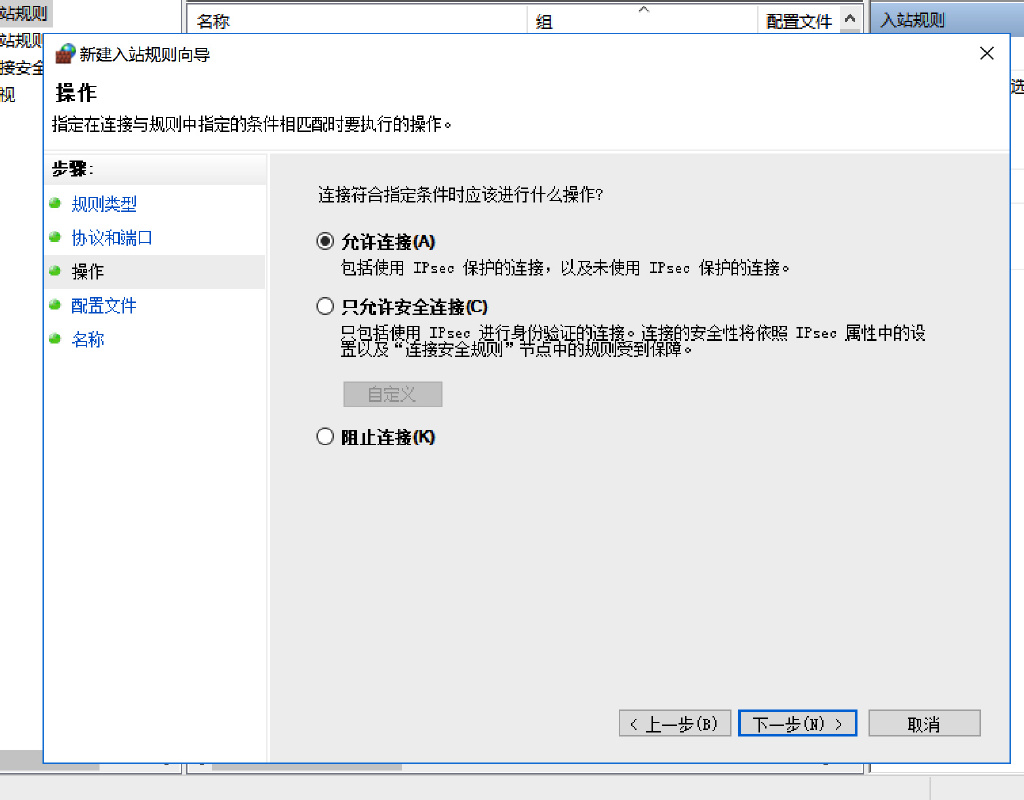Click the sort arrow above 组 column
Viewport: 1024px width, 800px height.
(x=644, y=9)
